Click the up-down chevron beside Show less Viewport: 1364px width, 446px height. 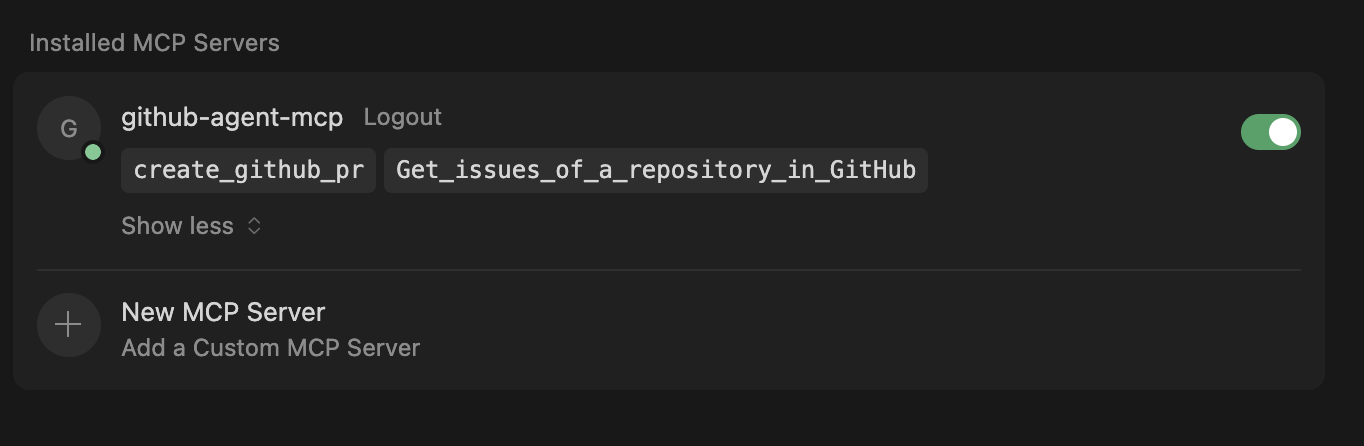pyautogui.click(x=254, y=226)
